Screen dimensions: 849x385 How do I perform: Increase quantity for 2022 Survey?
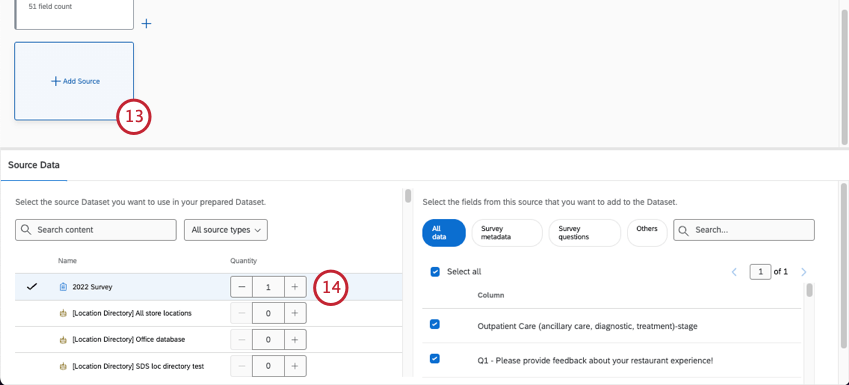[295, 287]
